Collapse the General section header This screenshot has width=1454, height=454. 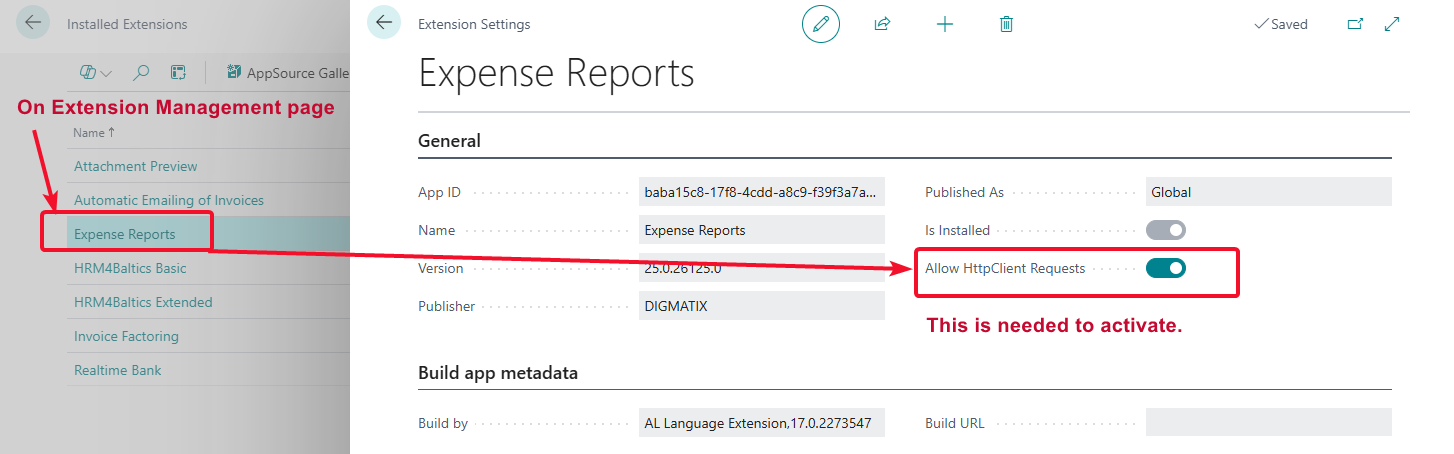[x=449, y=141]
